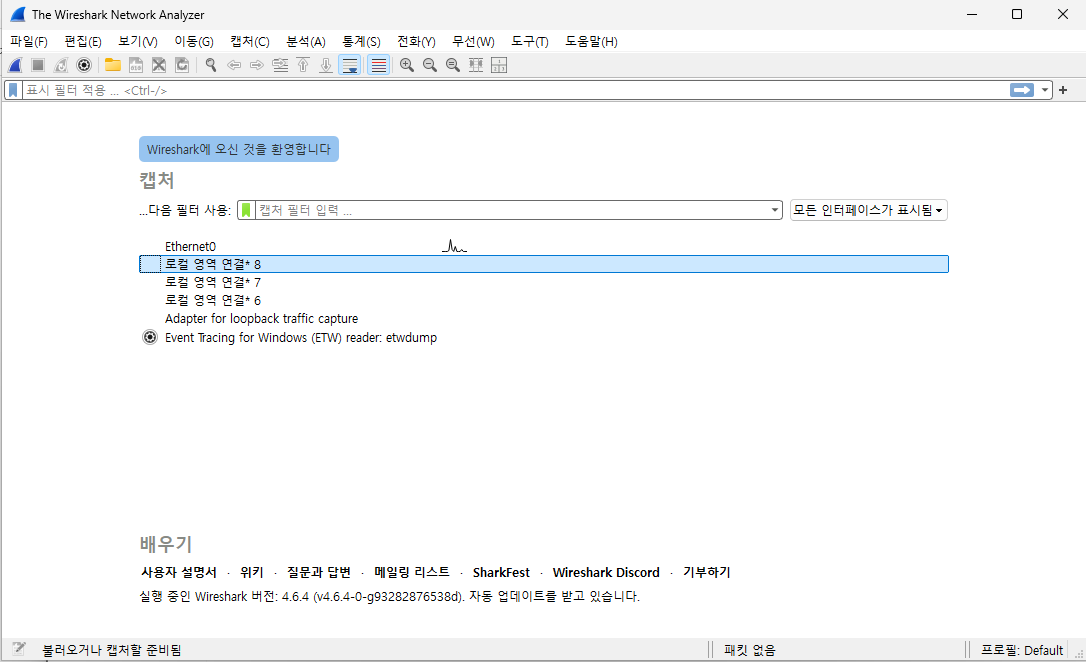This screenshot has width=1086, height=662.
Task: Open the 통계(S) menu
Action: [x=361, y=42]
